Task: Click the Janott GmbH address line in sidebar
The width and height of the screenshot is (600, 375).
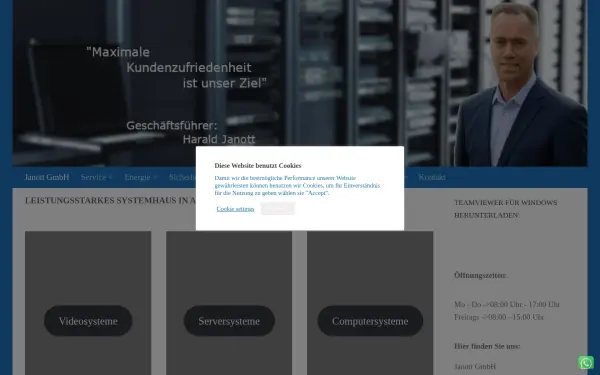Action: (475, 367)
